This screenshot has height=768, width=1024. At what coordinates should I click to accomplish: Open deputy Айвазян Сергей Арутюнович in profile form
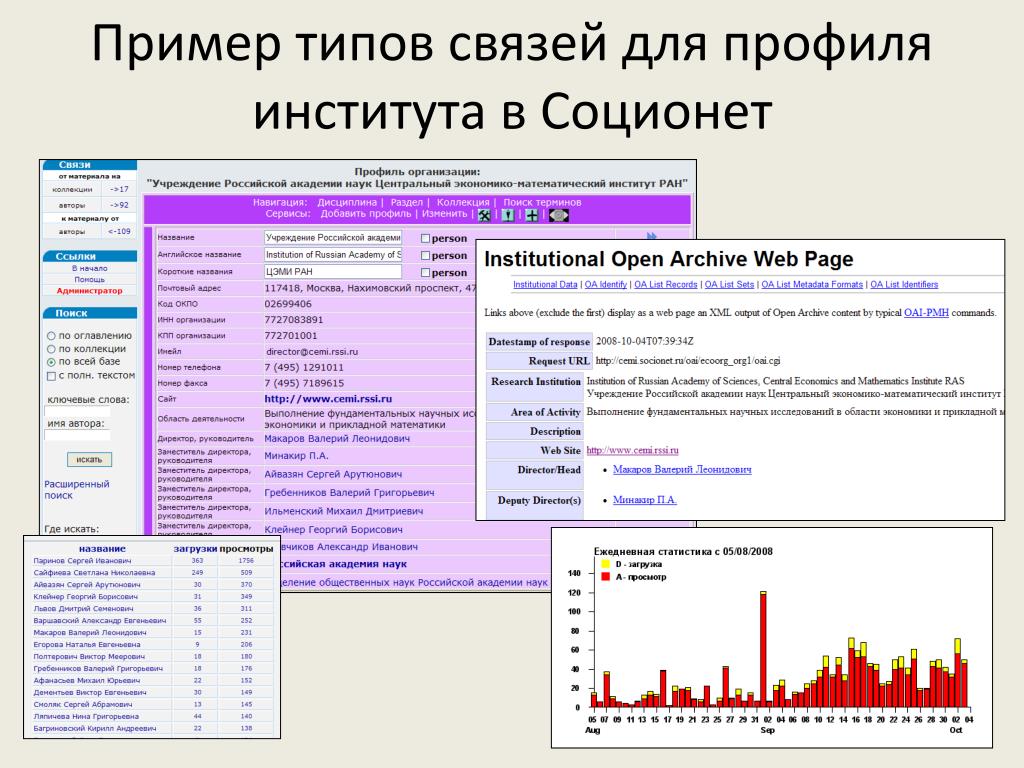(x=333, y=474)
